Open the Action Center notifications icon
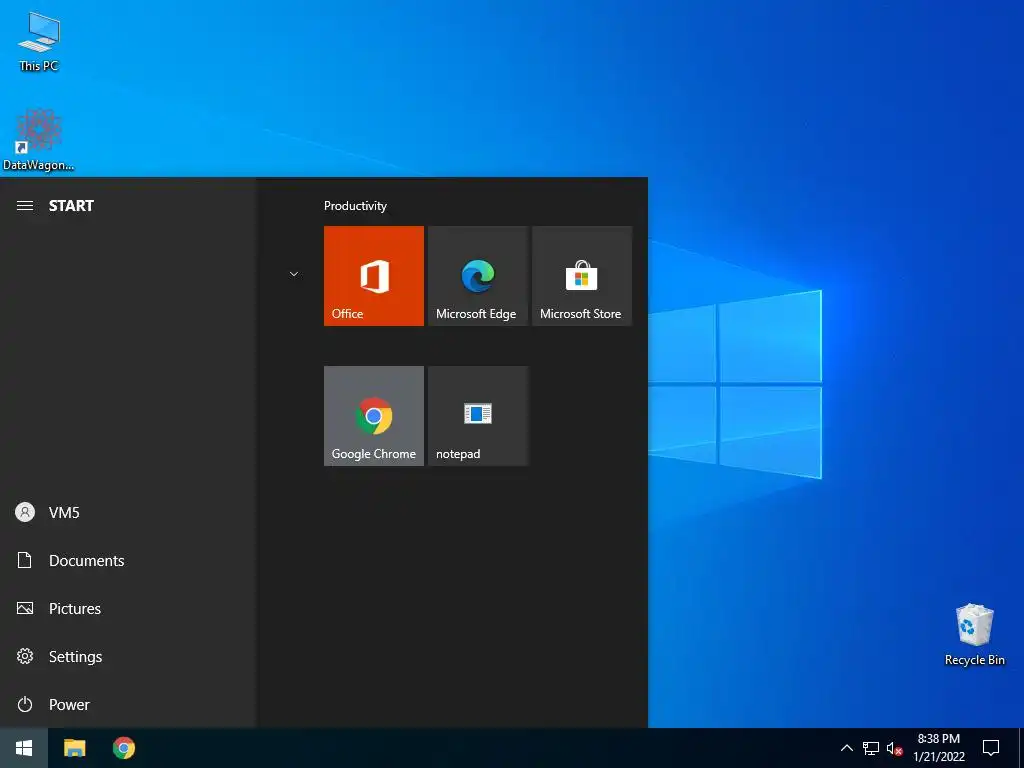 click(991, 748)
